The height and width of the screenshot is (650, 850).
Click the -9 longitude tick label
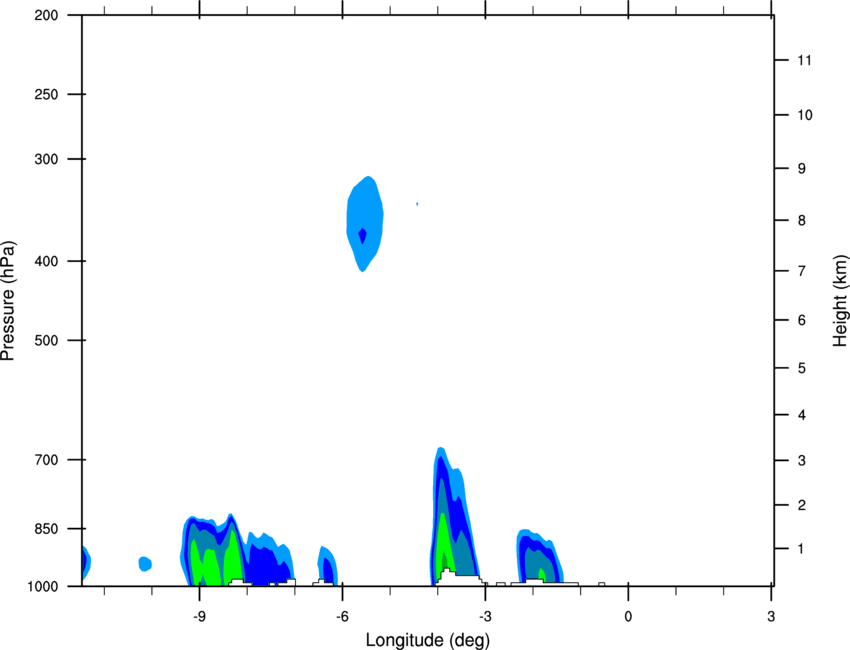tap(199, 617)
